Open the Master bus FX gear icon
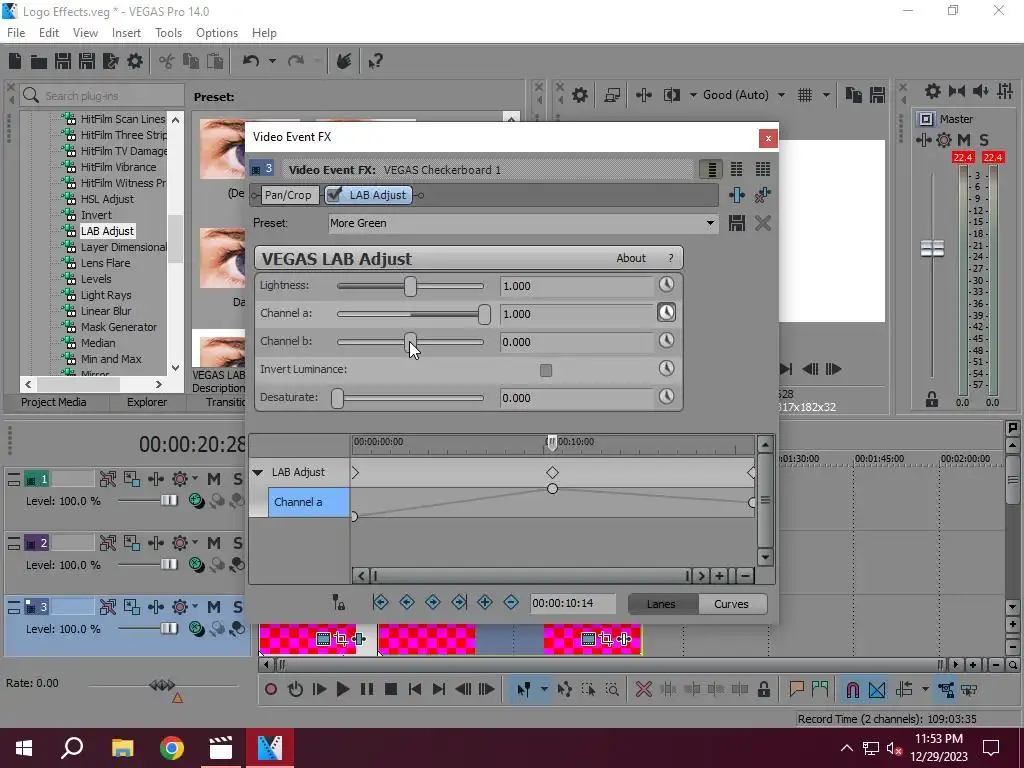This screenshot has height=768, width=1024. 944,140
